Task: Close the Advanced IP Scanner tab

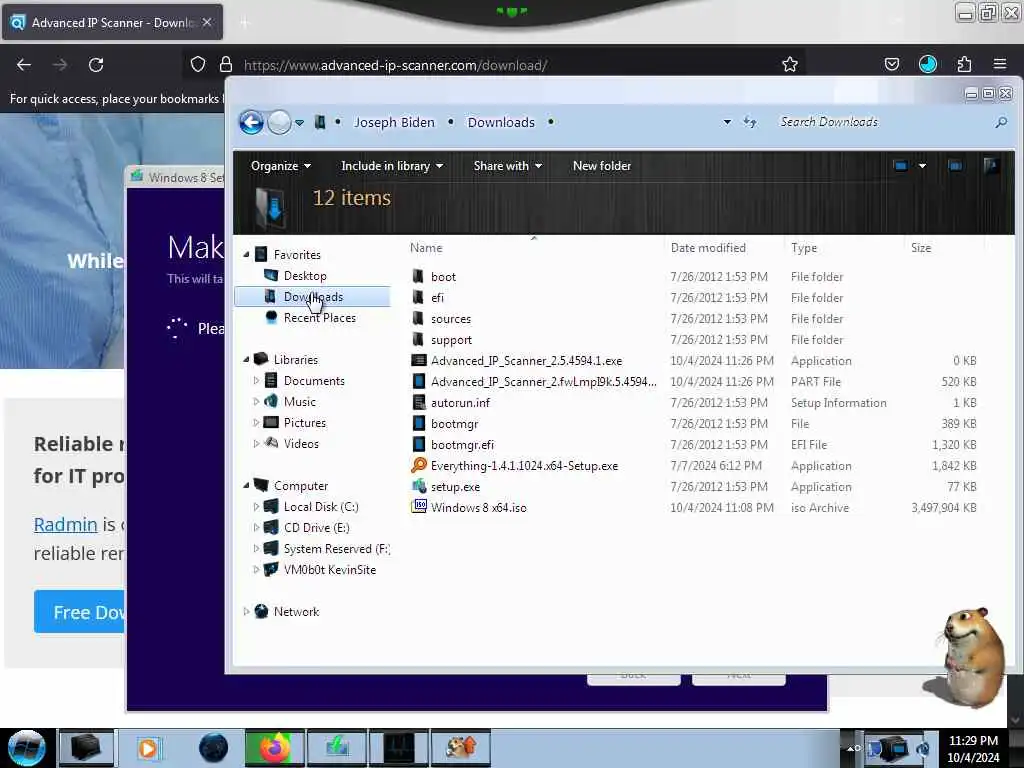Action: coord(207,22)
